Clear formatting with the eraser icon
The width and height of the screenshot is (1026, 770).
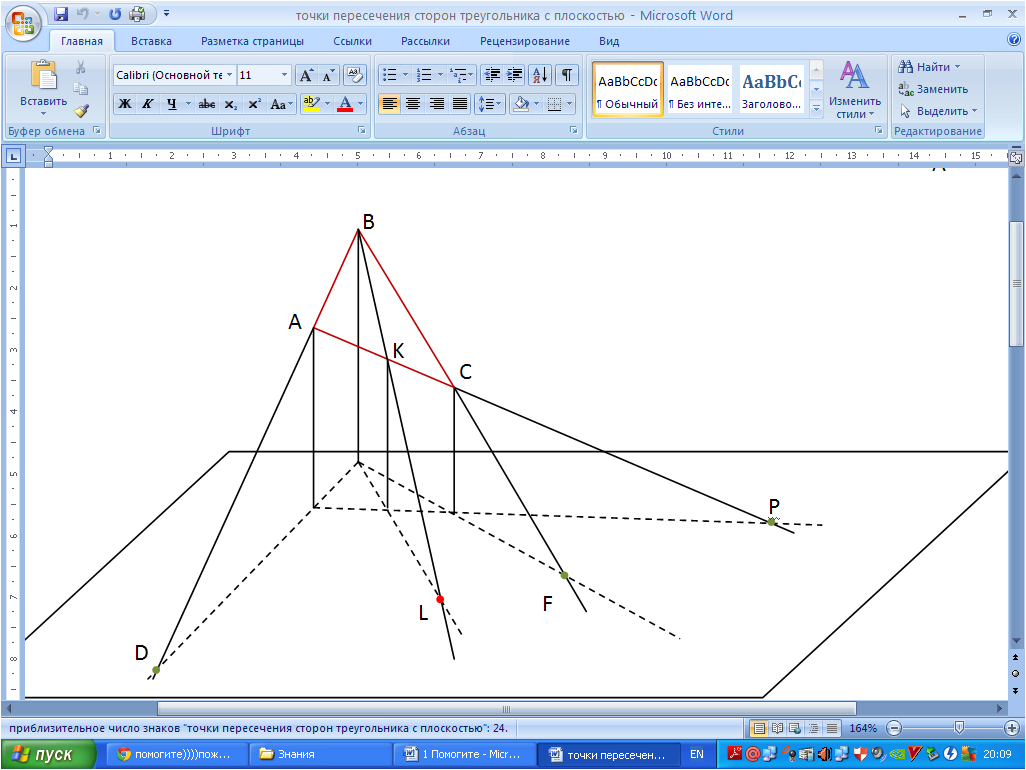[x=355, y=75]
